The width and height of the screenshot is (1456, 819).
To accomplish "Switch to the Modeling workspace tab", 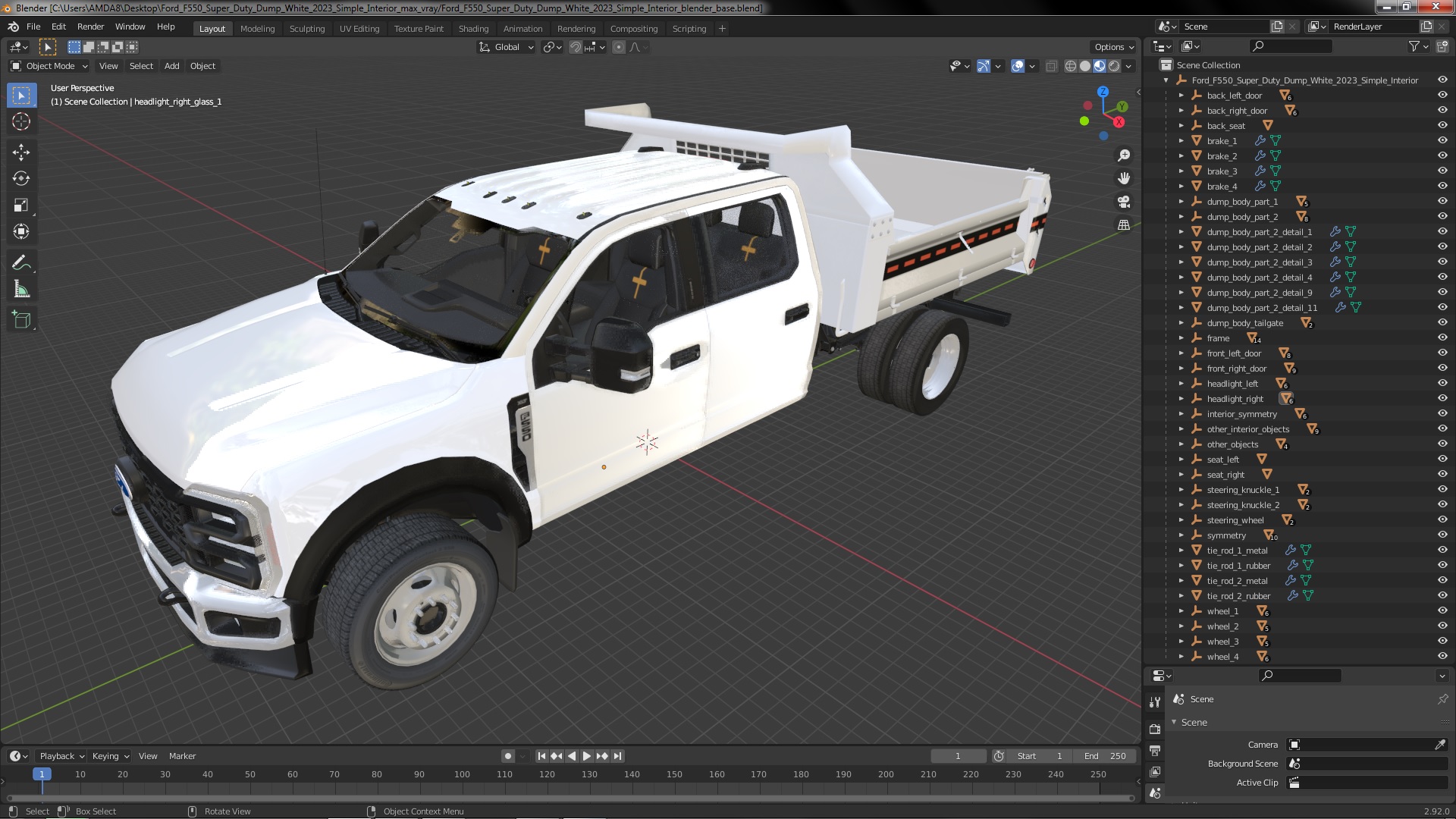I will click(x=257, y=29).
